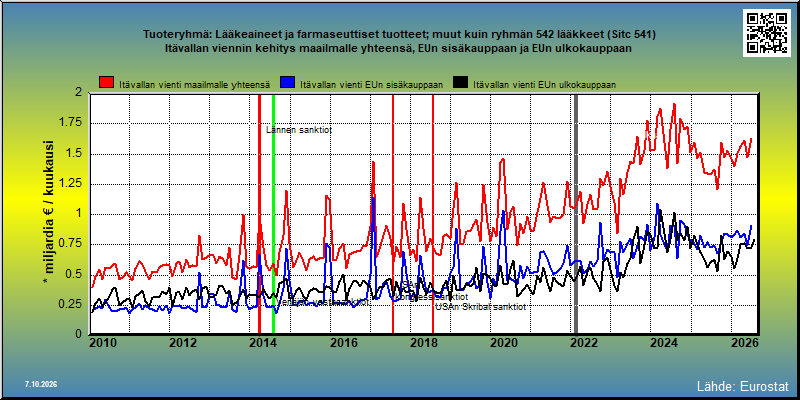Click the x-axis label '2018'
800x400 pixels.
tap(423, 343)
